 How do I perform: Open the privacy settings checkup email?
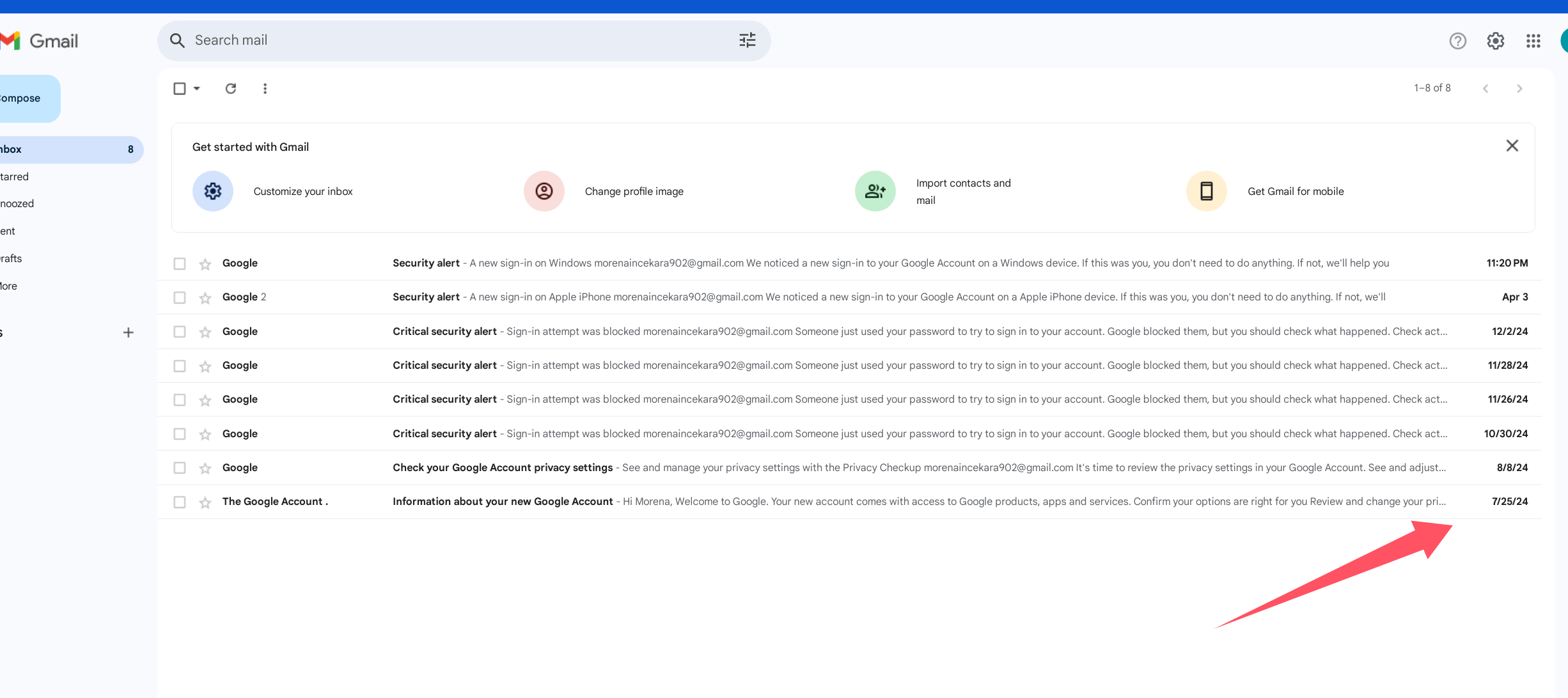tap(849, 468)
